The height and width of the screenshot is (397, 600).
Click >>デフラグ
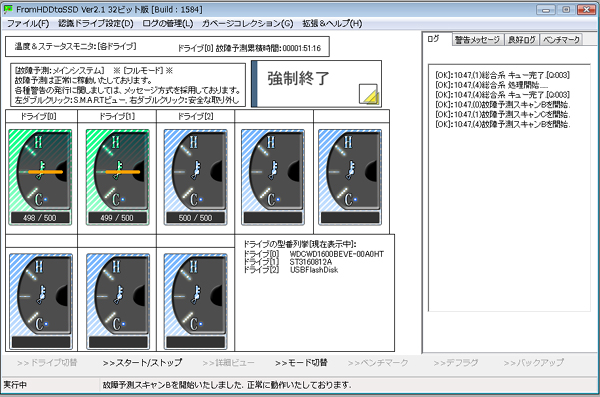click(456, 363)
